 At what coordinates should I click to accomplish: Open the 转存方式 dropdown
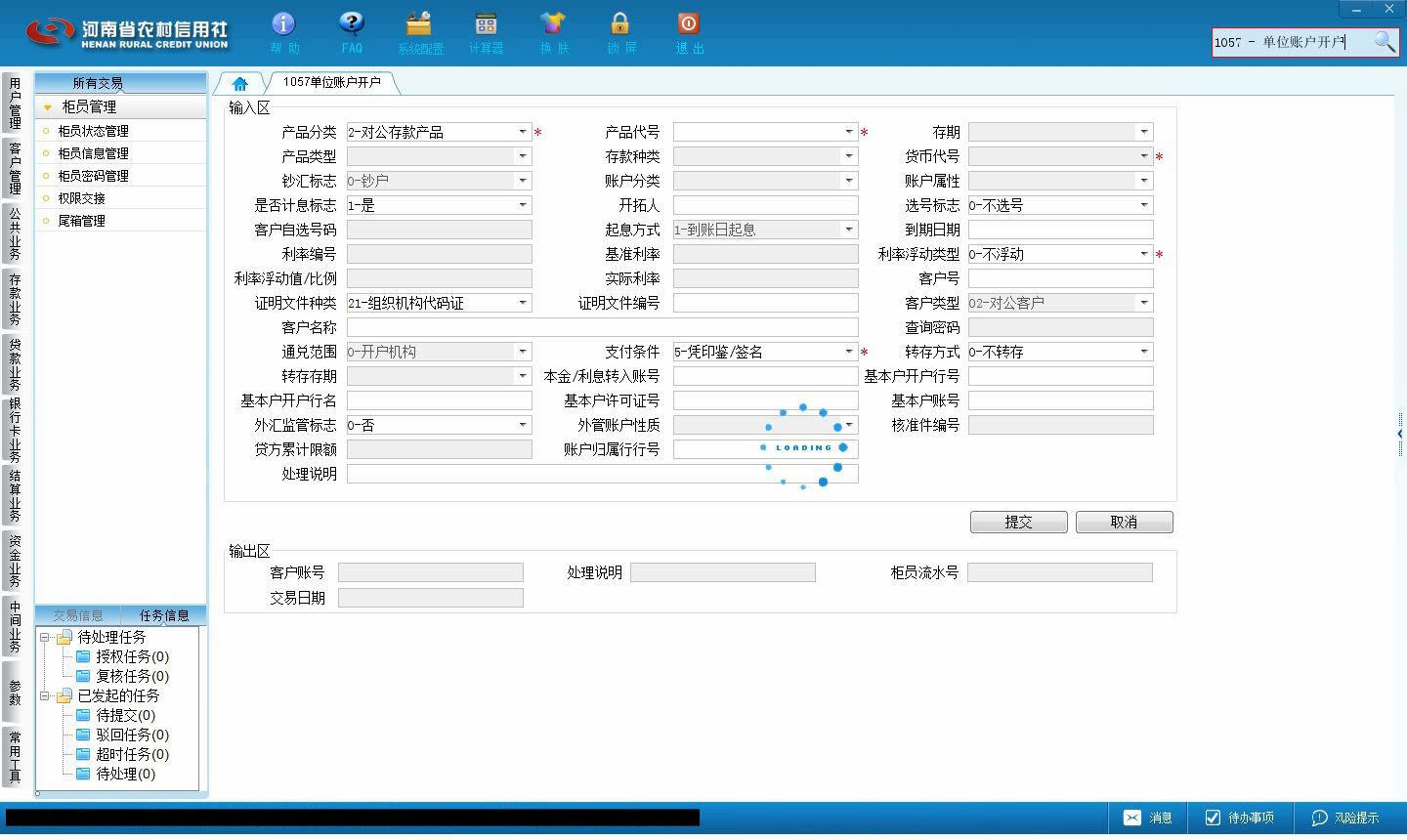(1144, 352)
